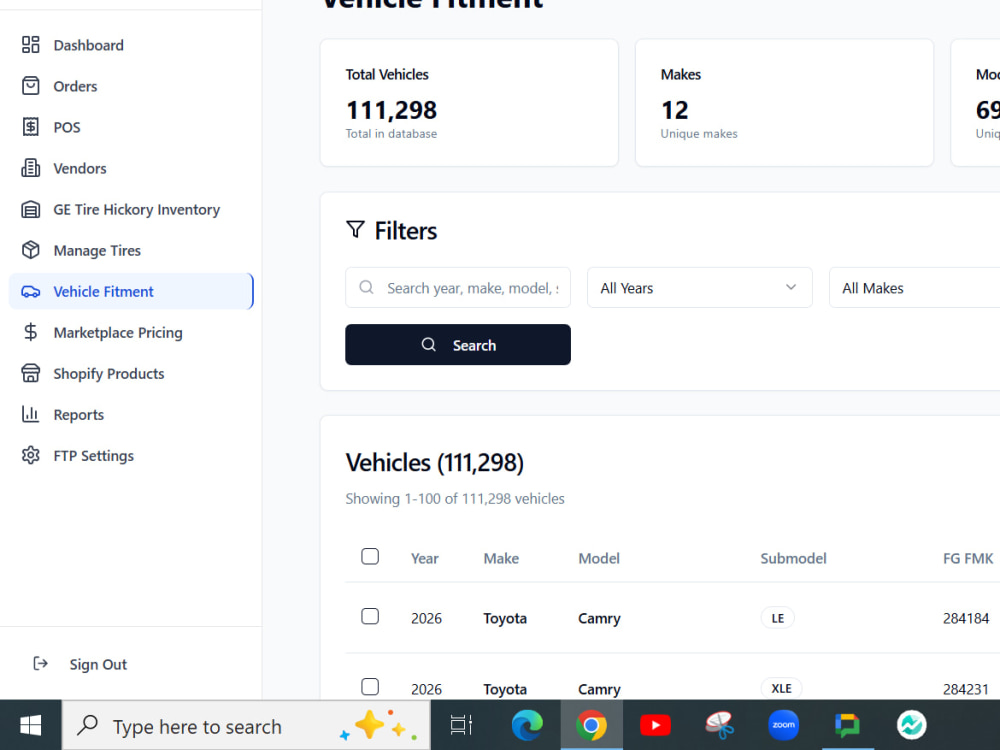Switch to Google Chrome on the taskbar
The image size is (1000, 750).
coord(591,725)
